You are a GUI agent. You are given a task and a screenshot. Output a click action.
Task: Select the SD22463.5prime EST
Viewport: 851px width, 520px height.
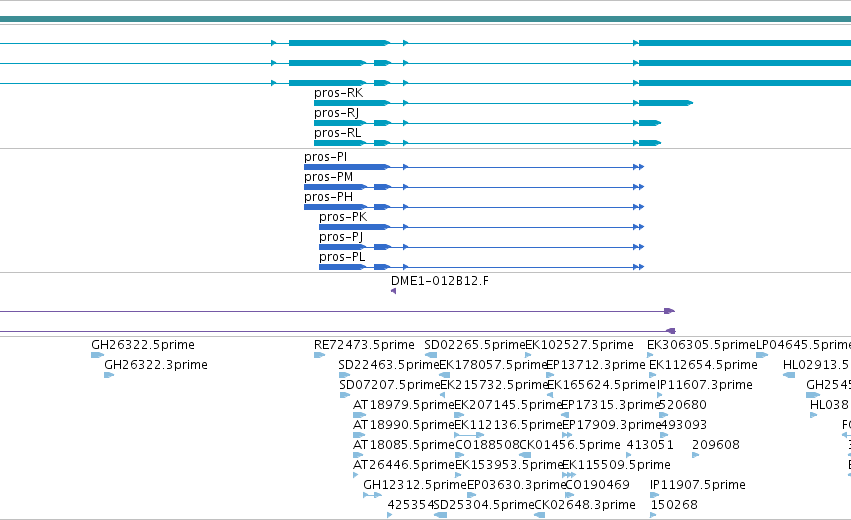point(389,365)
